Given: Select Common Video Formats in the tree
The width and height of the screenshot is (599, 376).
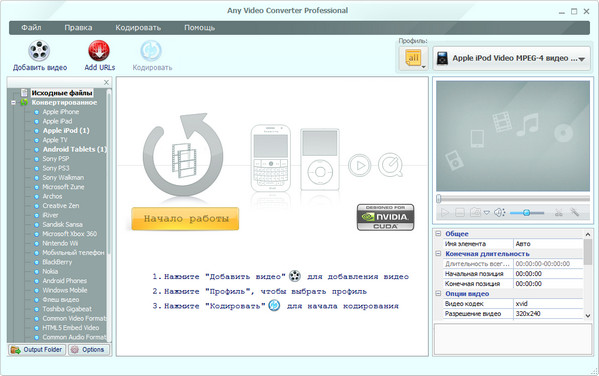Looking at the screenshot, I should pyautogui.click(x=74, y=318).
